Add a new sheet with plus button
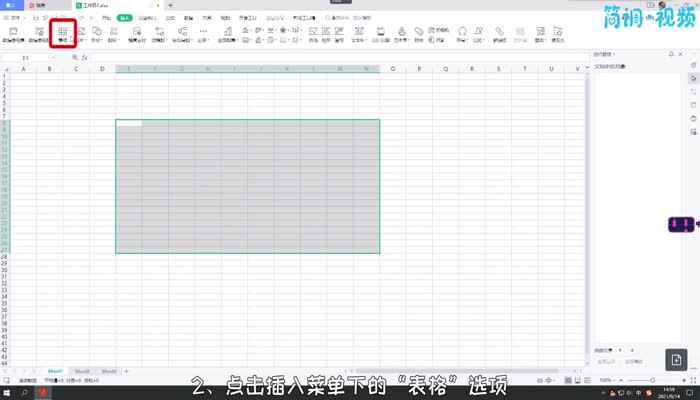 pyautogui.click(x=126, y=370)
